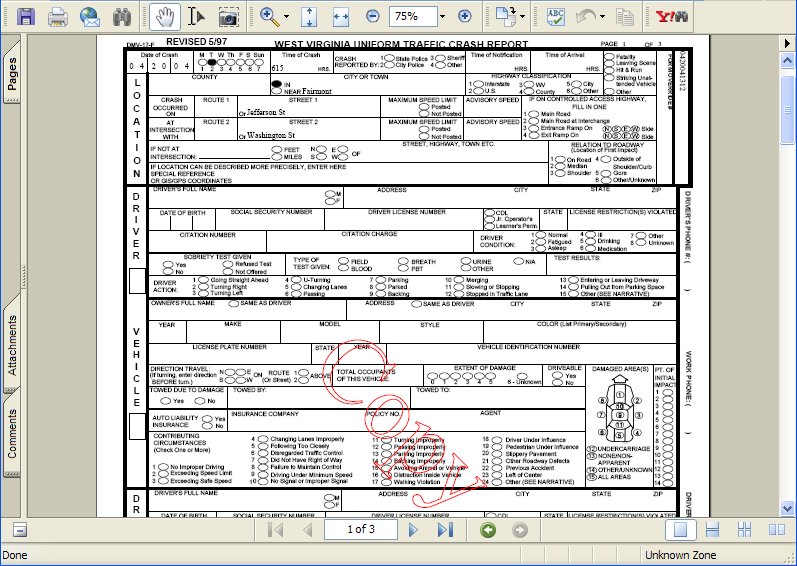The image size is (797, 566).
Task: Click the Email document icon
Action: [90, 16]
